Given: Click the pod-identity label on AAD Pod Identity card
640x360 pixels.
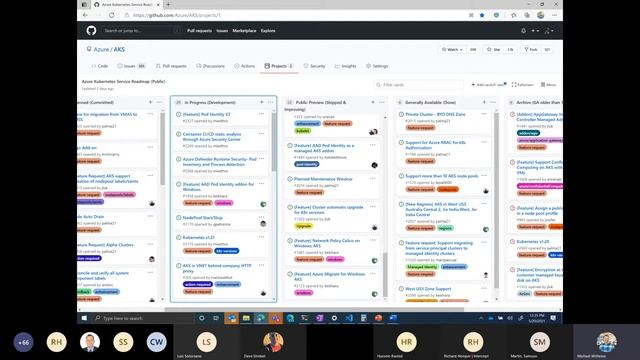Looking at the screenshot, I should point(307,164).
